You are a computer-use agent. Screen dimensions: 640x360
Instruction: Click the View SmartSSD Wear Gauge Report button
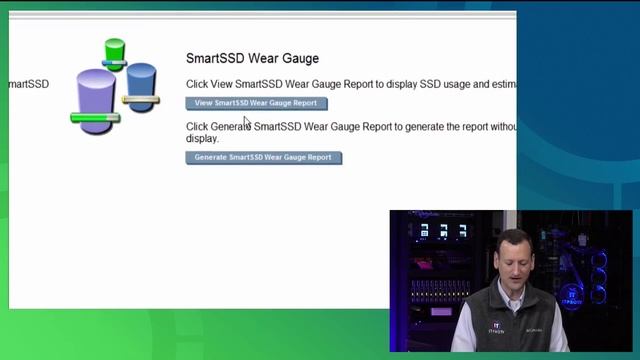(256, 103)
